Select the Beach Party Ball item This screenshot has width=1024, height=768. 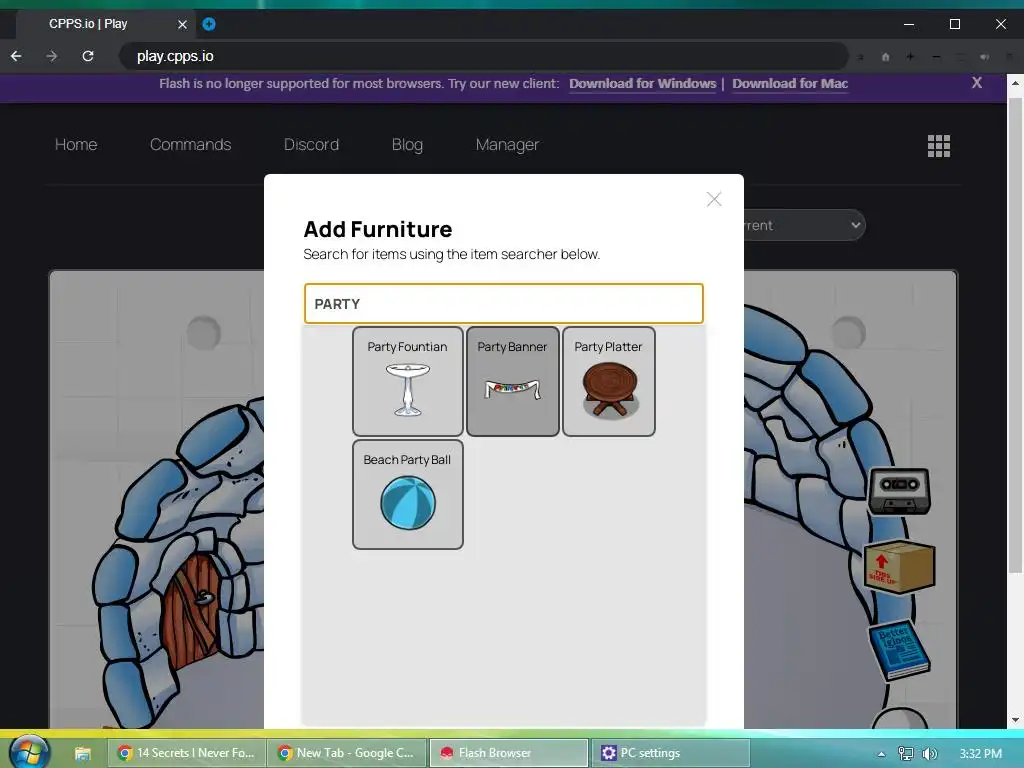click(408, 494)
